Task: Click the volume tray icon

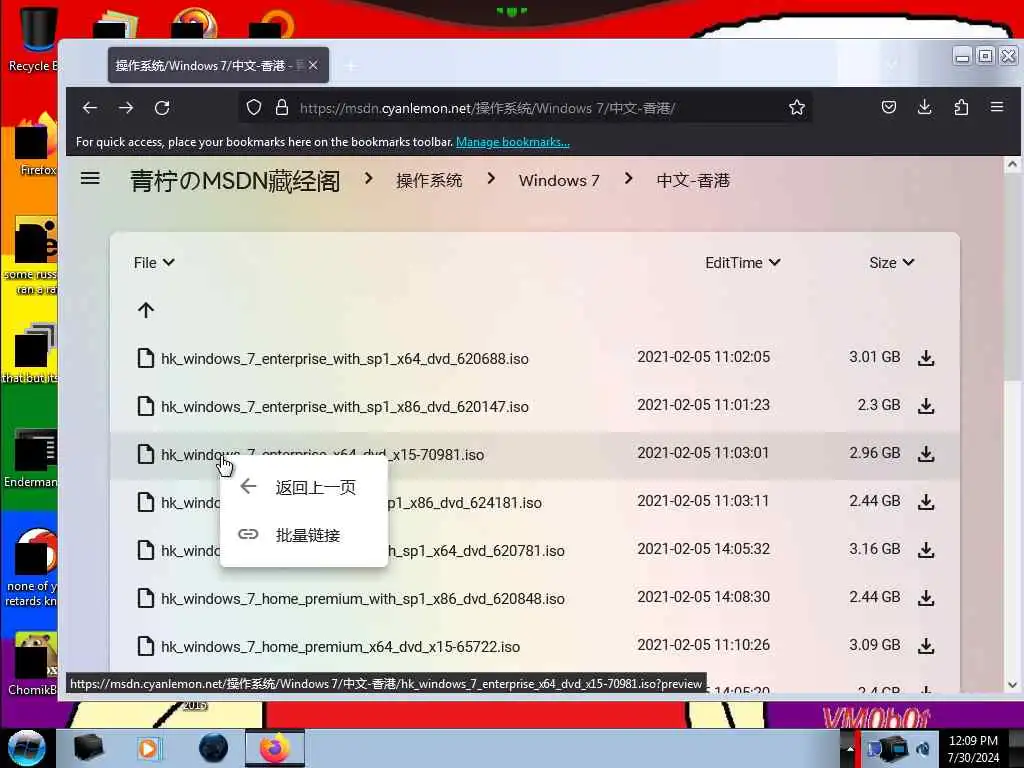Action: pos(923,748)
